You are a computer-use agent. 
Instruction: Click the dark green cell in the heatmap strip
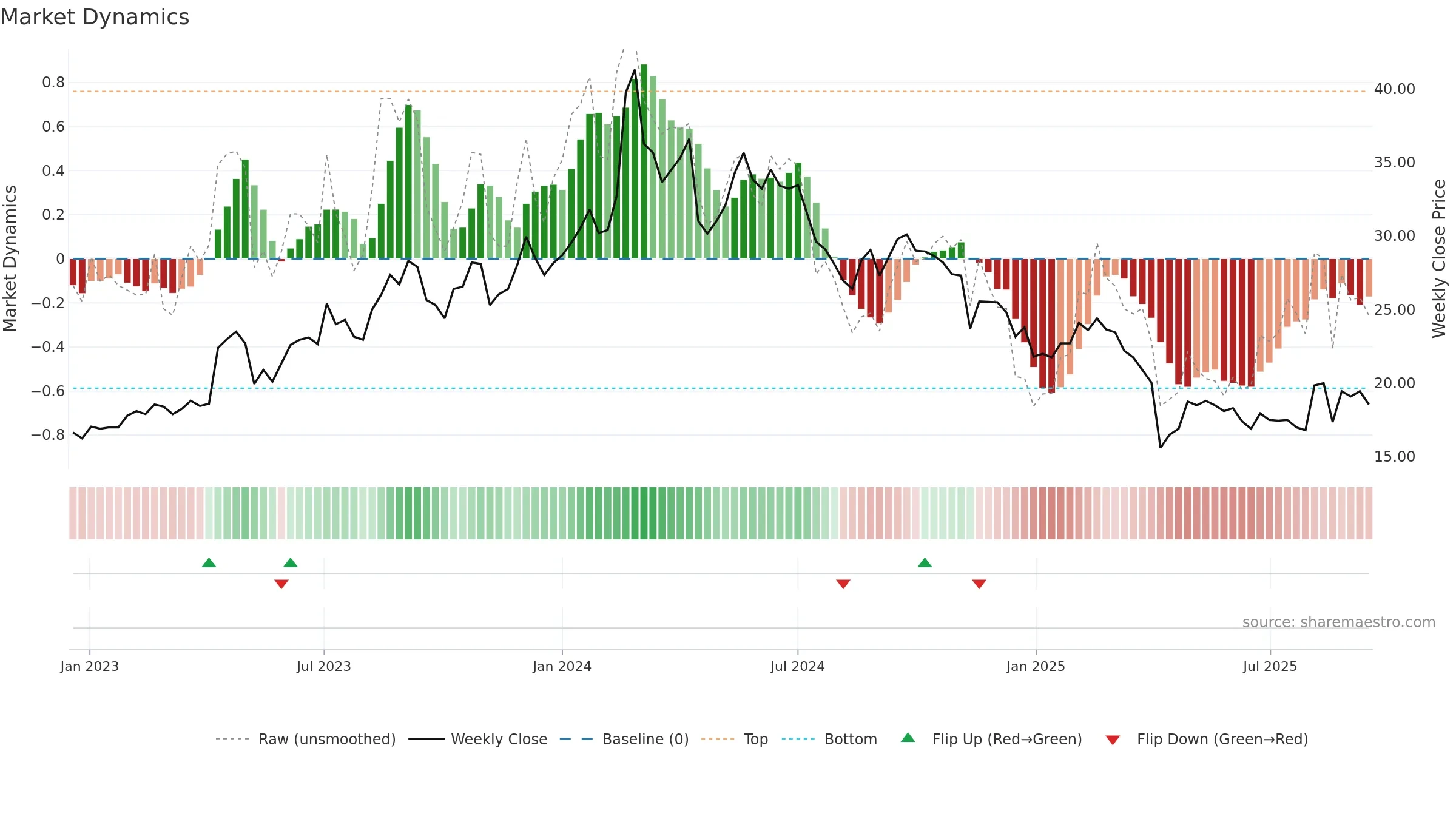point(644,513)
